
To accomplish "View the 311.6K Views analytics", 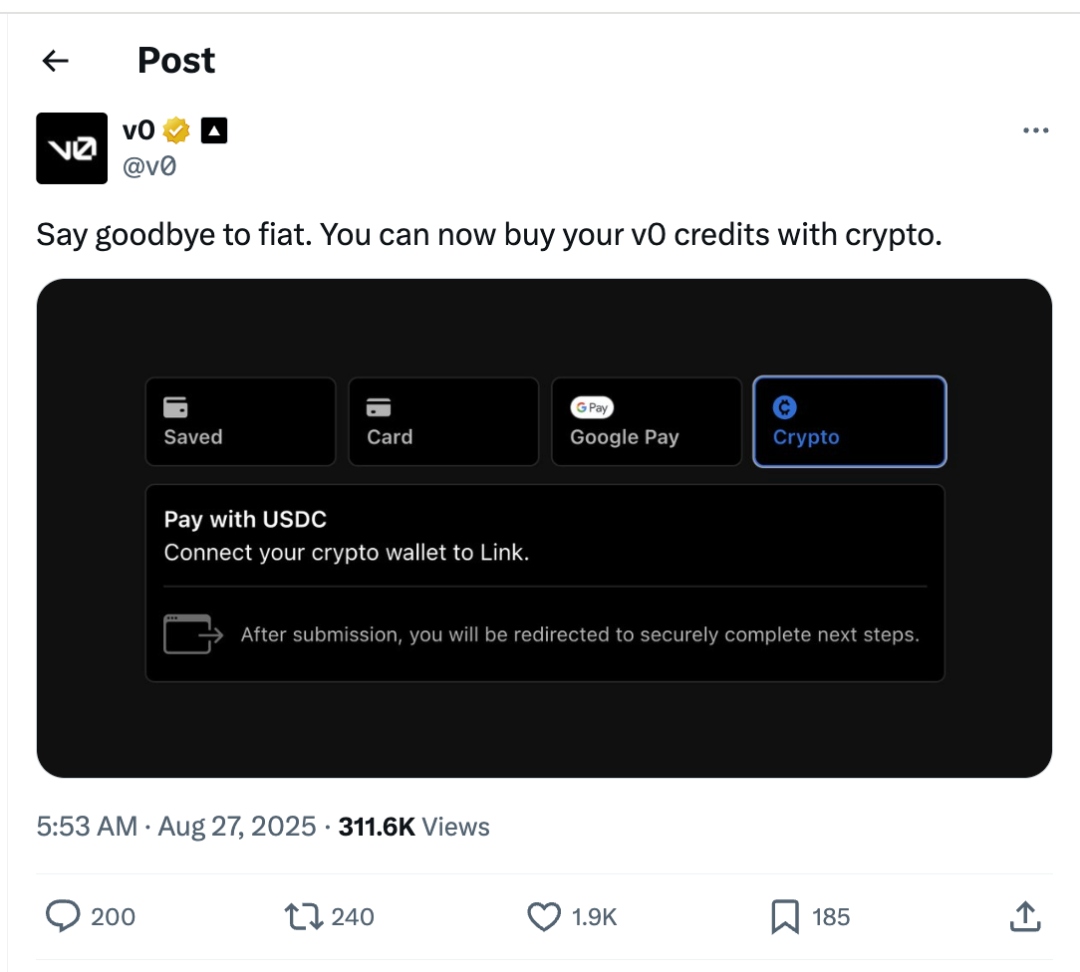I will pos(414,827).
